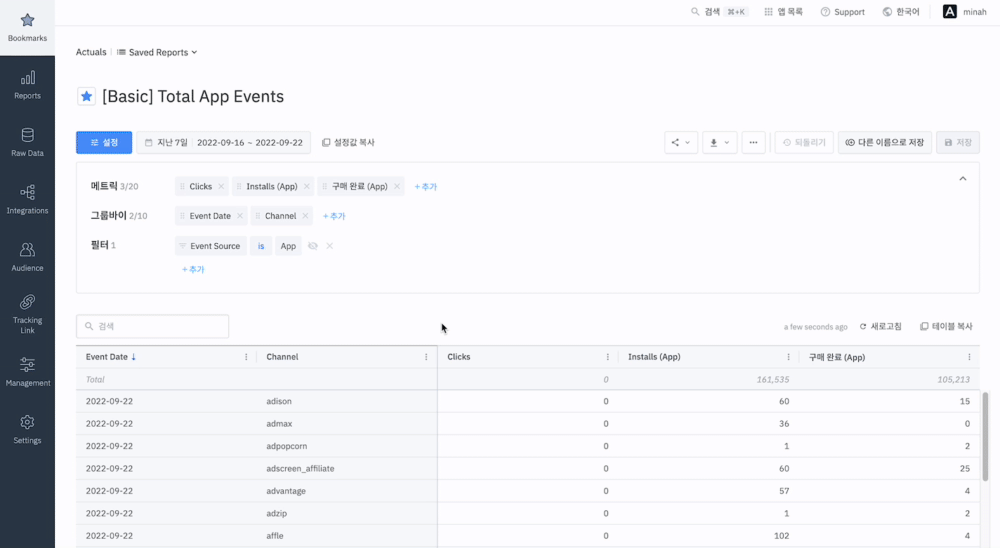Click the Clicks drag handle
Viewport: 1000px width, 548px height.
coord(182,186)
